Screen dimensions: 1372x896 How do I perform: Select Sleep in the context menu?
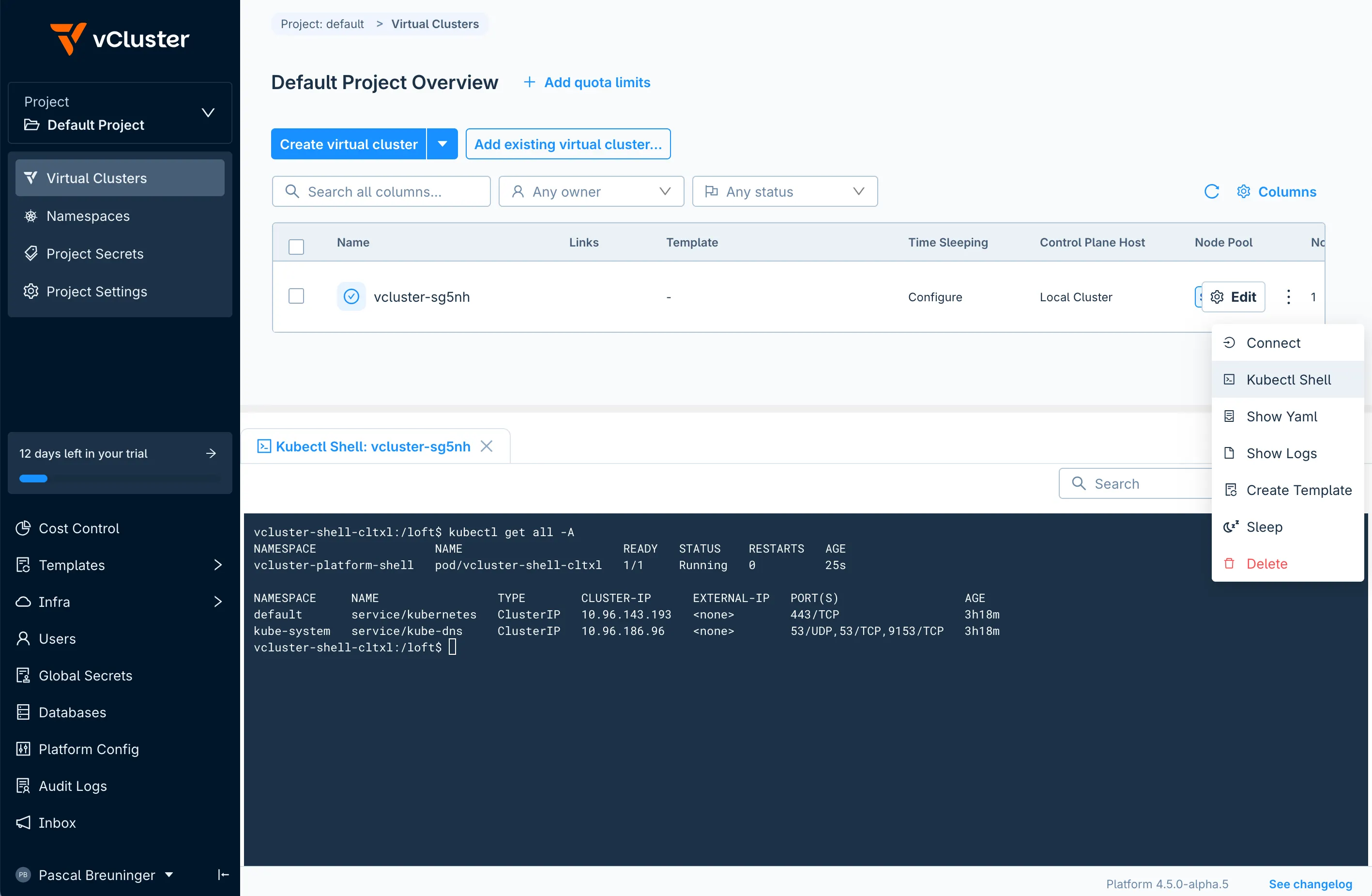(1264, 527)
